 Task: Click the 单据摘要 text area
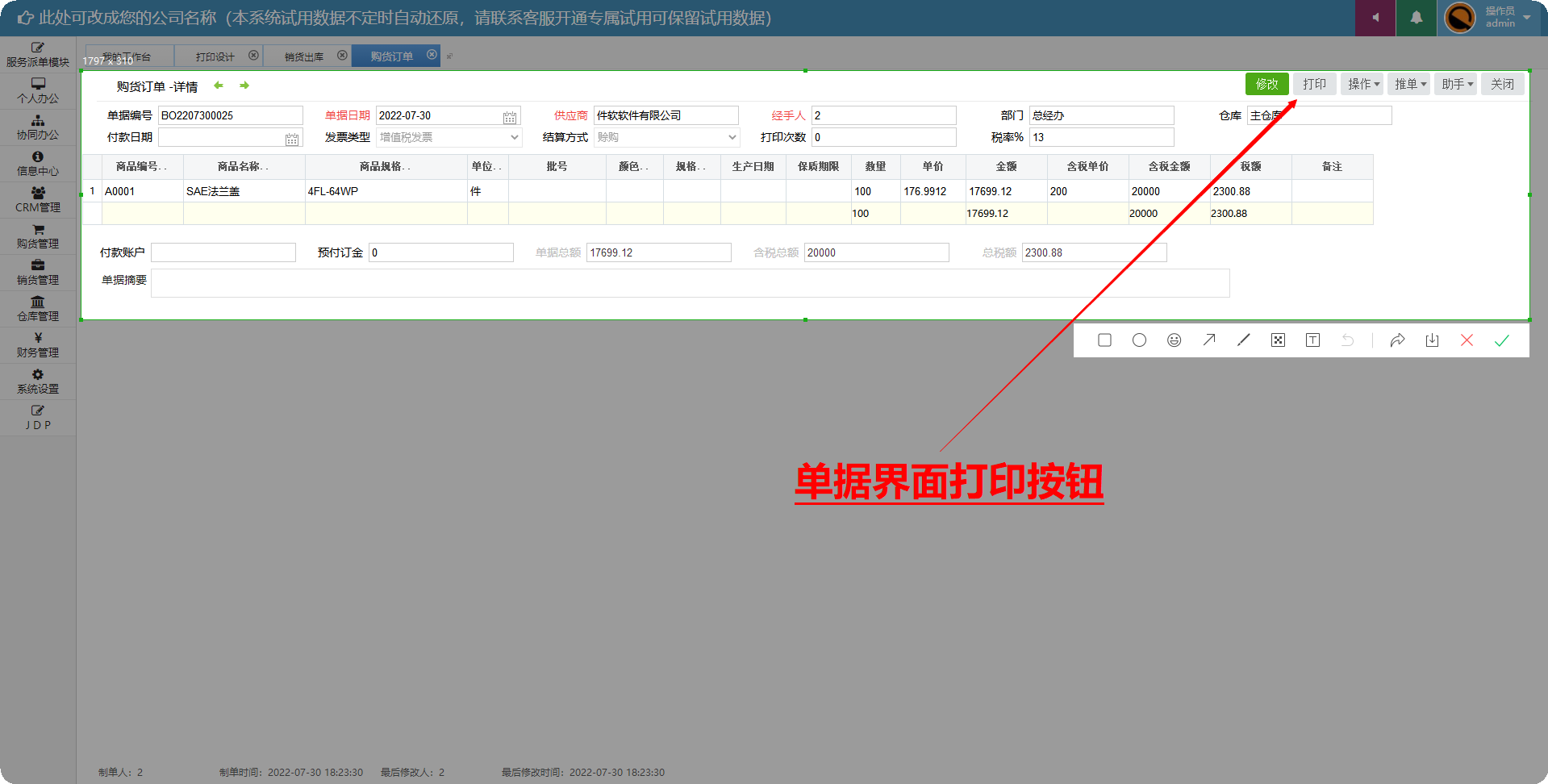coord(691,283)
